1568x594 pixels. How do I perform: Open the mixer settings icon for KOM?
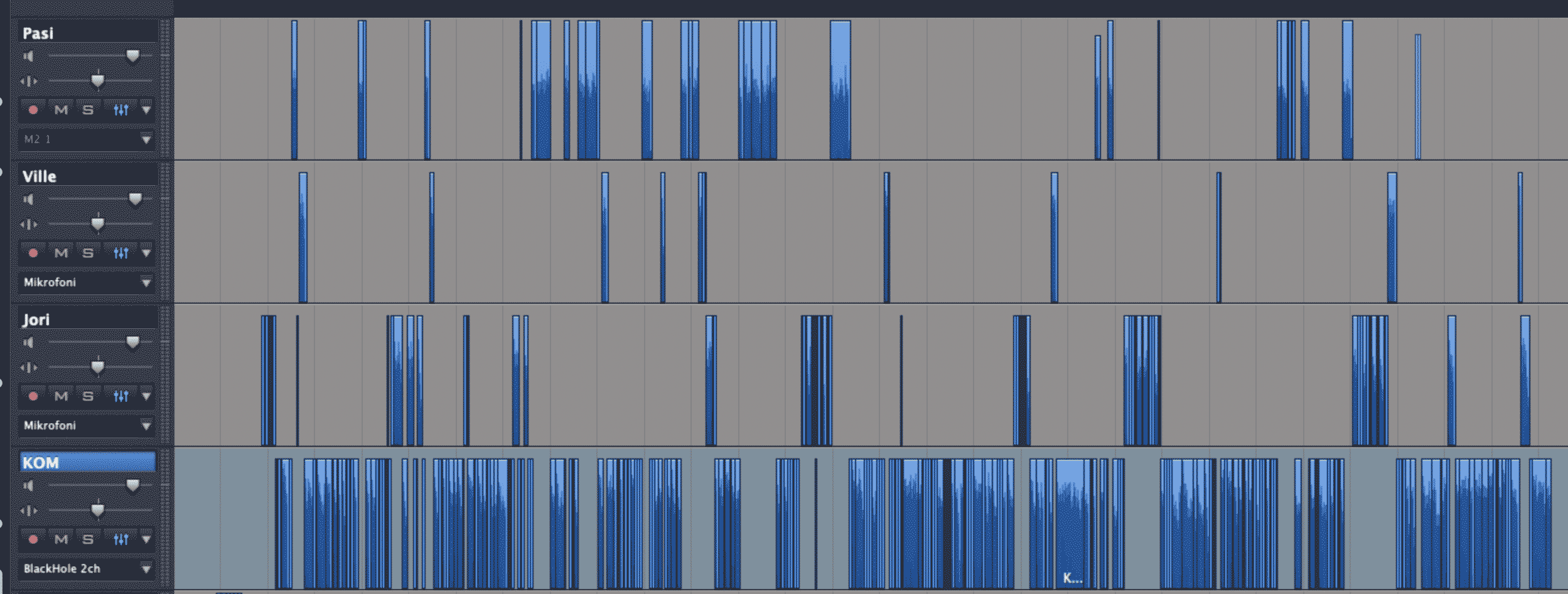pos(121,539)
